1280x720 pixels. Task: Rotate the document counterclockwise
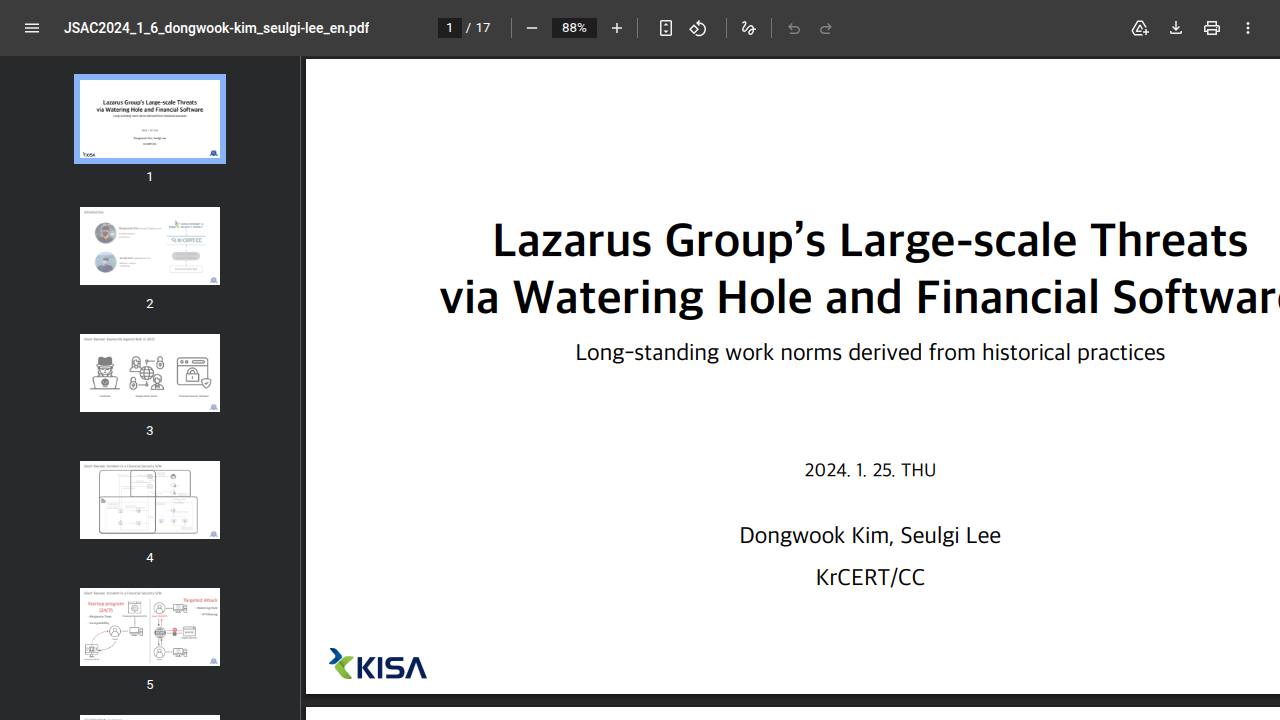coord(698,28)
